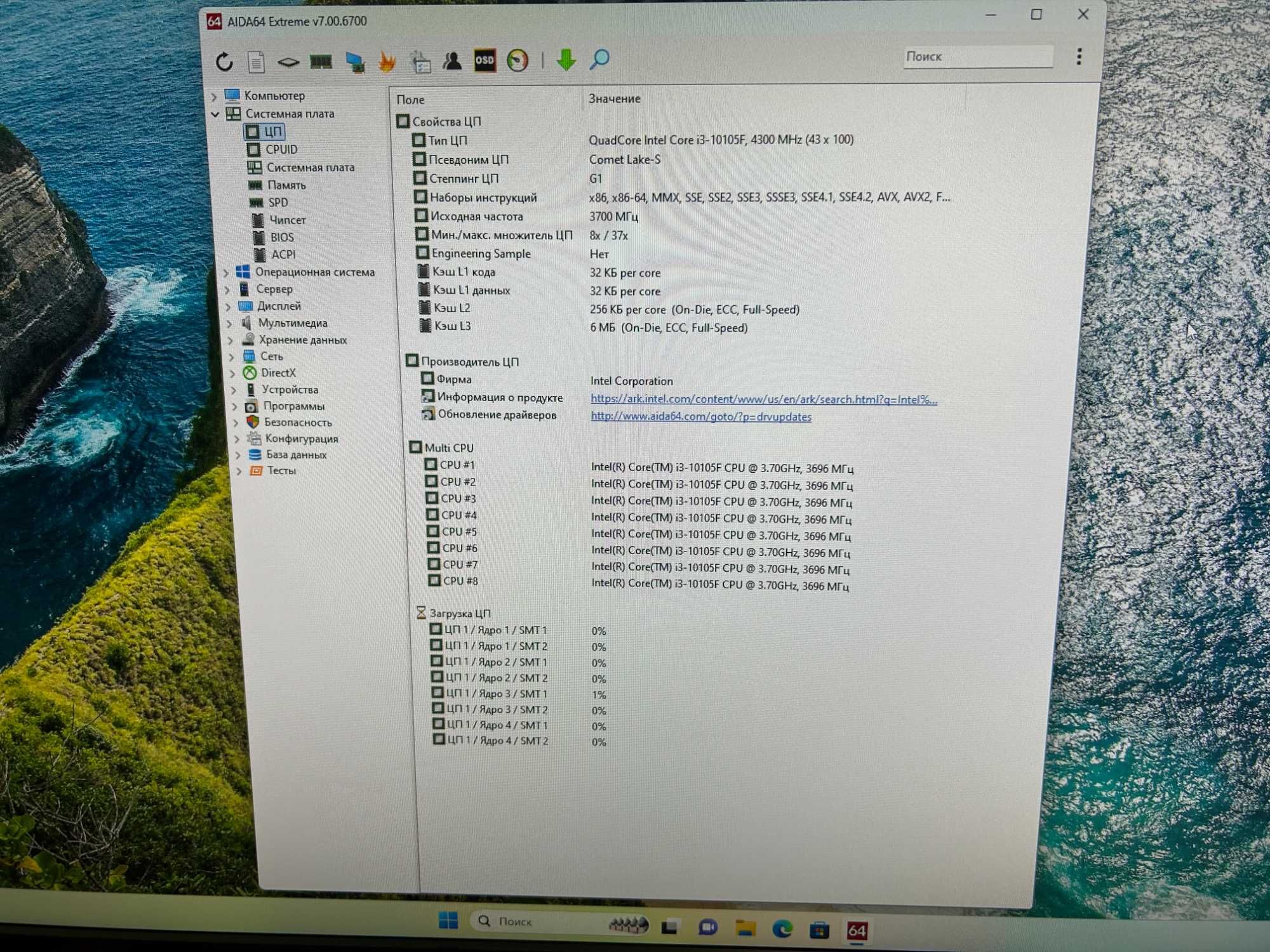
Task: Open the gauge SensorPanel icon
Action: [518, 61]
